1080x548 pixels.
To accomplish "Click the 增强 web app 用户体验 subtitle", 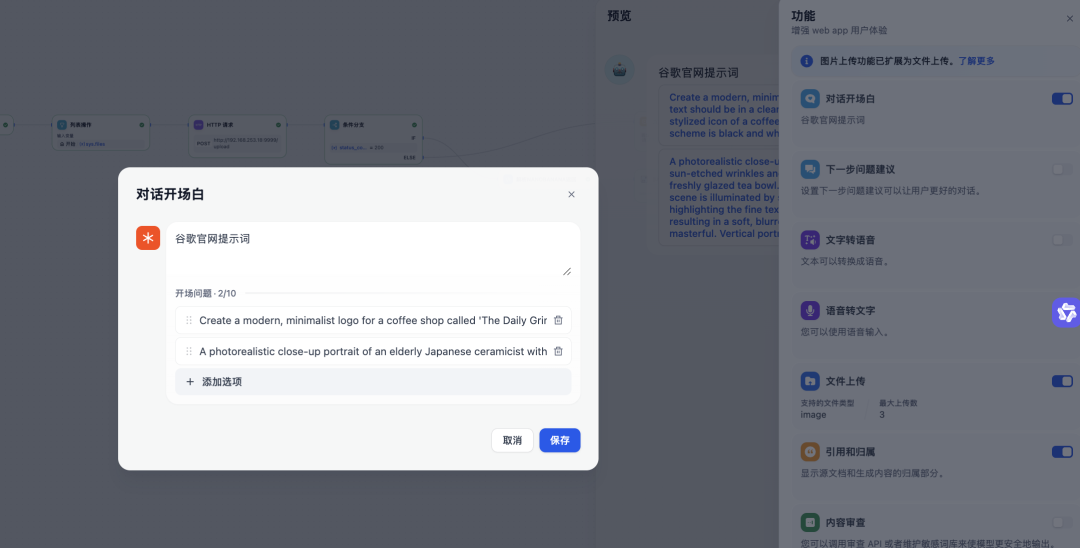I will (839, 31).
